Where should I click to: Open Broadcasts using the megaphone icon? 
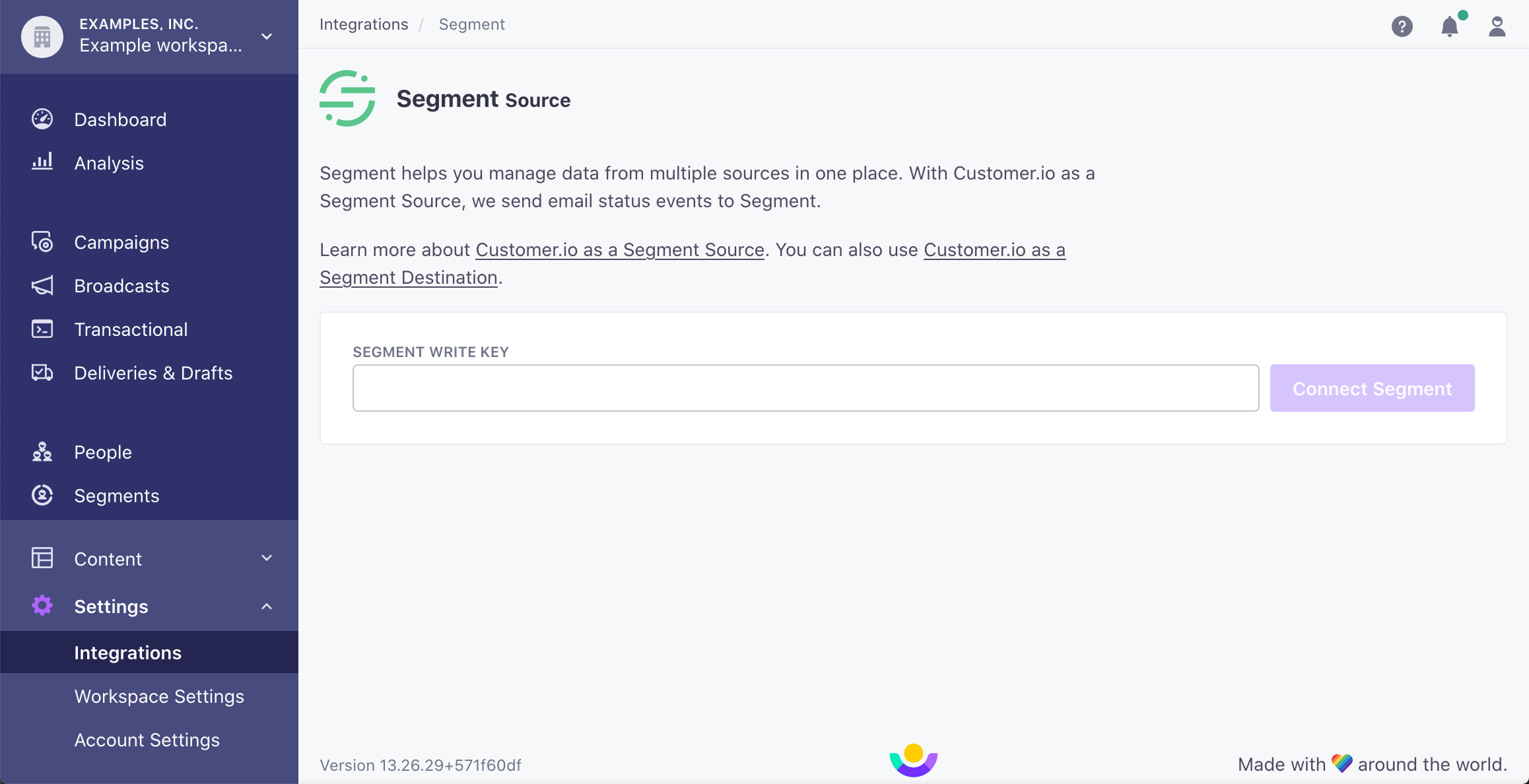coord(42,285)
